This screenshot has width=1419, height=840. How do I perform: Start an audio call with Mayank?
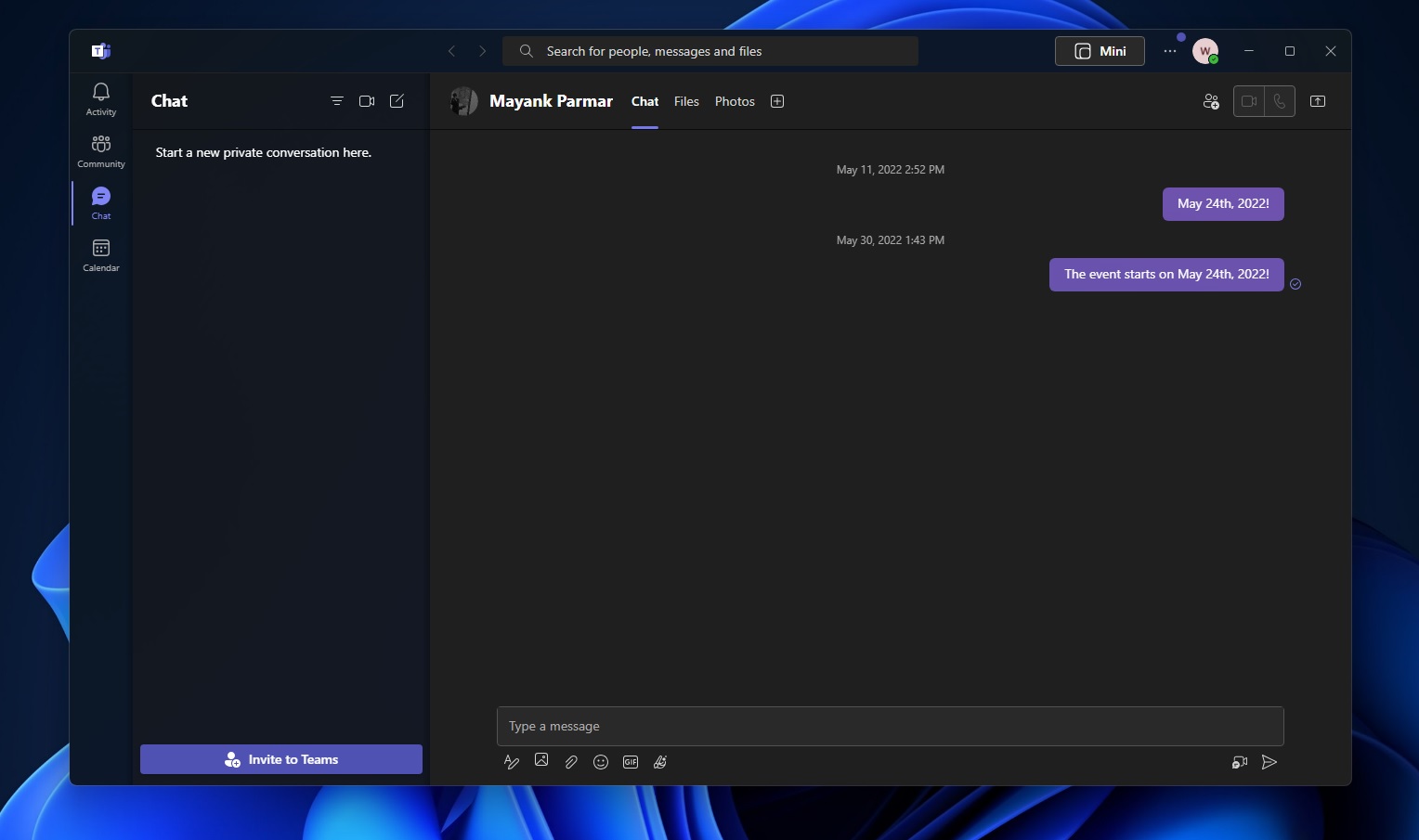click(1280, 101)
